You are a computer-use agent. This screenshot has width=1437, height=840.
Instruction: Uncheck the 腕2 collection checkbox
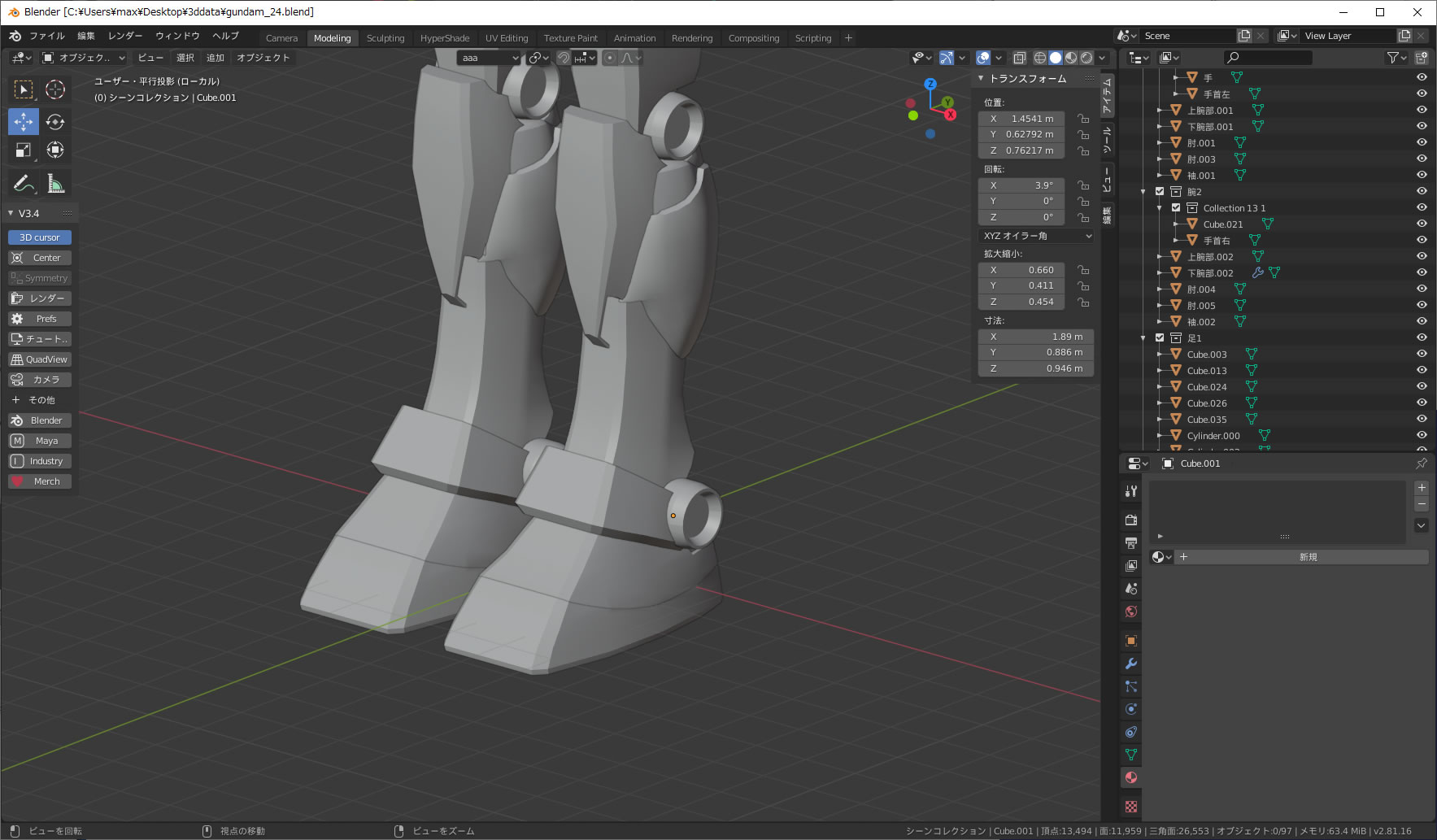pos(1159,191)
